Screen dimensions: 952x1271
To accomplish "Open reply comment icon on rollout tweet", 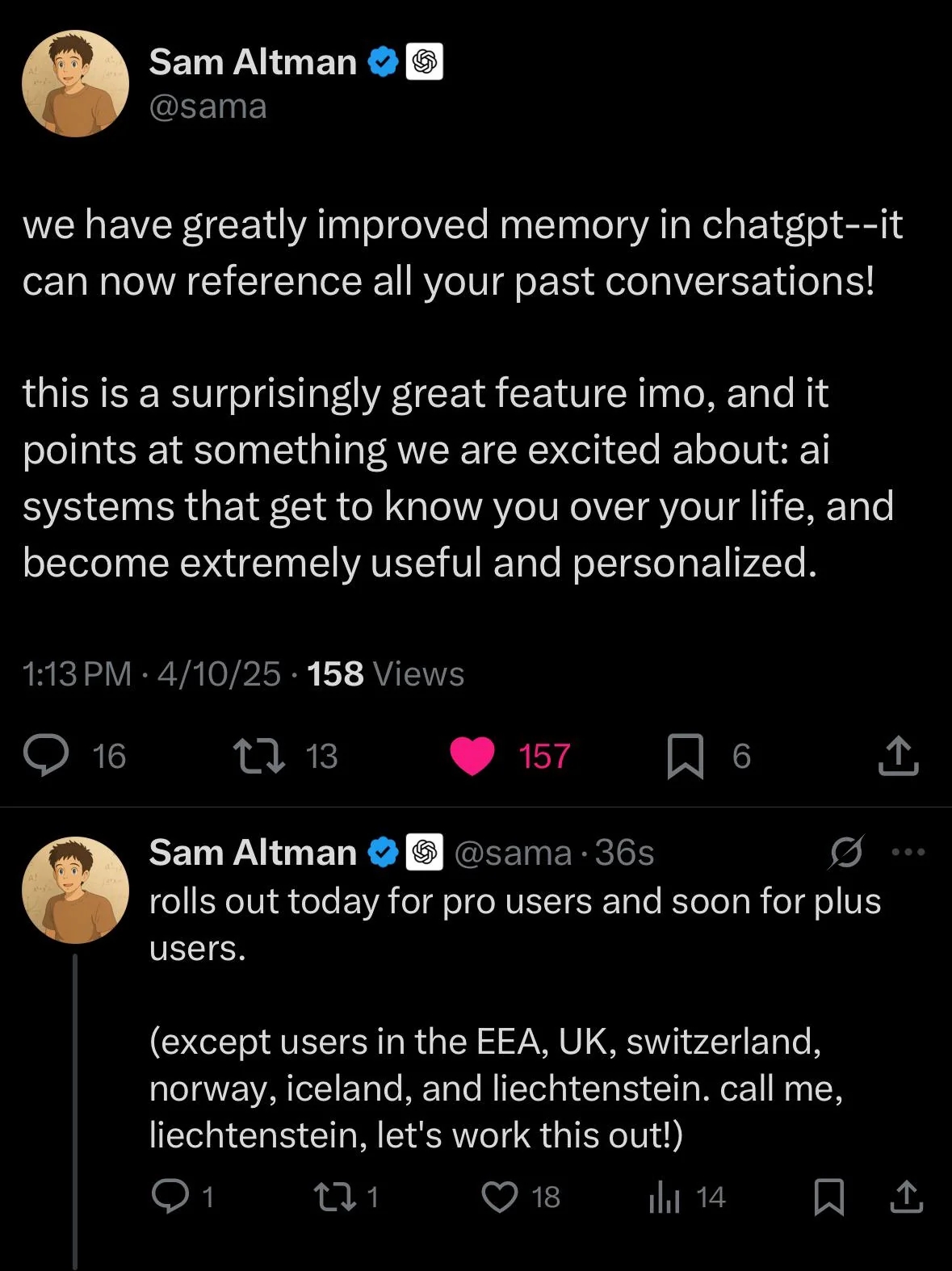I will (x=170, y=1196).
